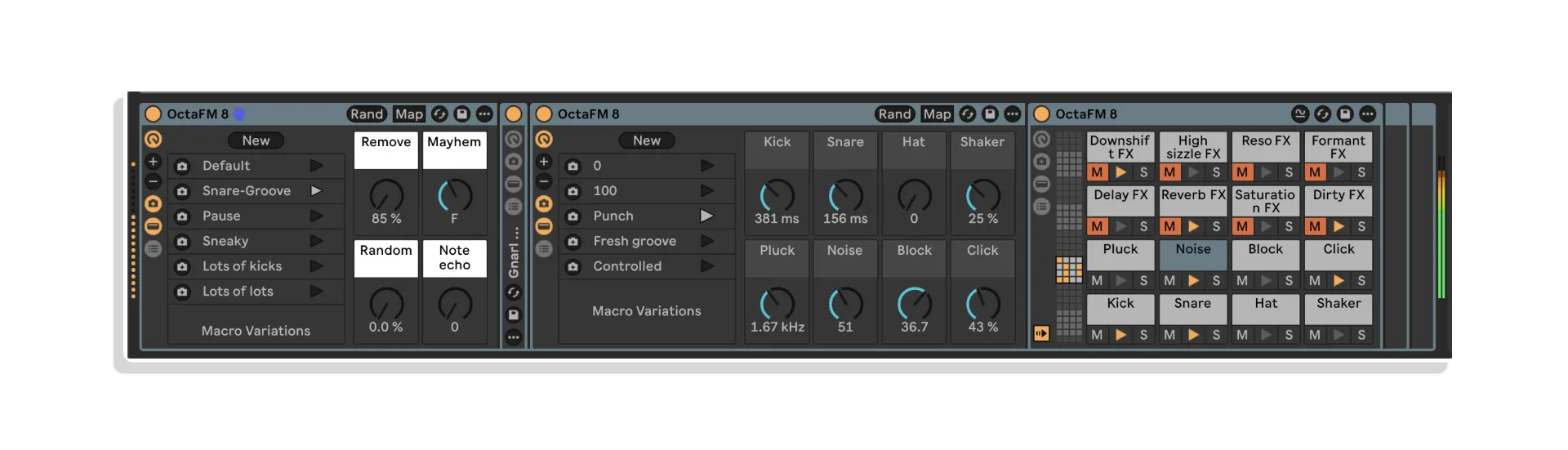Click hot-swap icon on third OctaFM 8 device
The image size is (1568, 450).
1323,114
